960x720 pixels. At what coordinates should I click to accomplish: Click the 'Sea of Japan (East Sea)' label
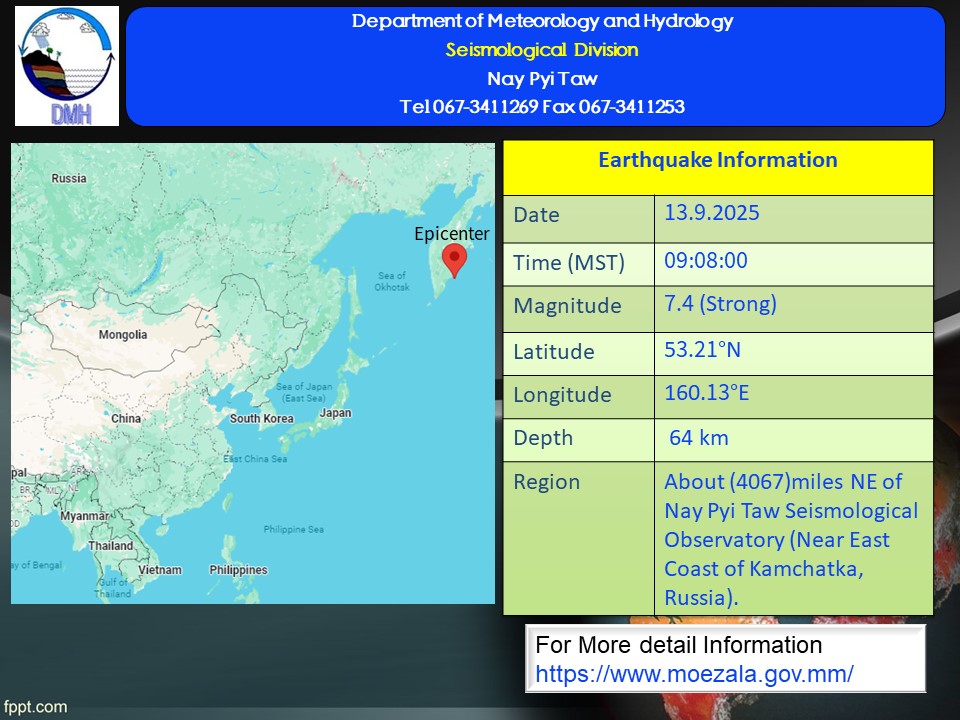pos(304,392)
